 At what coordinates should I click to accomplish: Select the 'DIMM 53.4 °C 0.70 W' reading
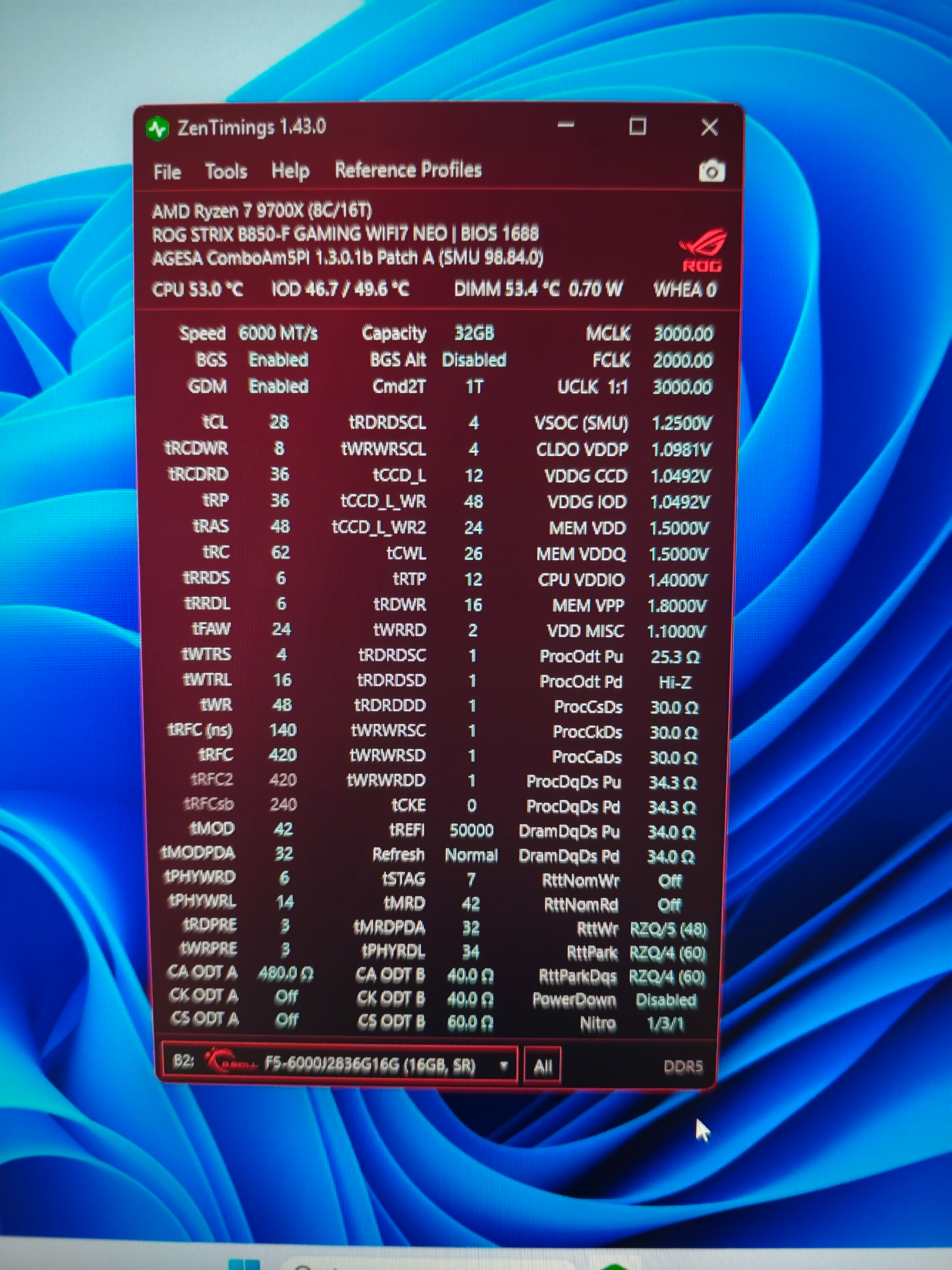(538, 289)
